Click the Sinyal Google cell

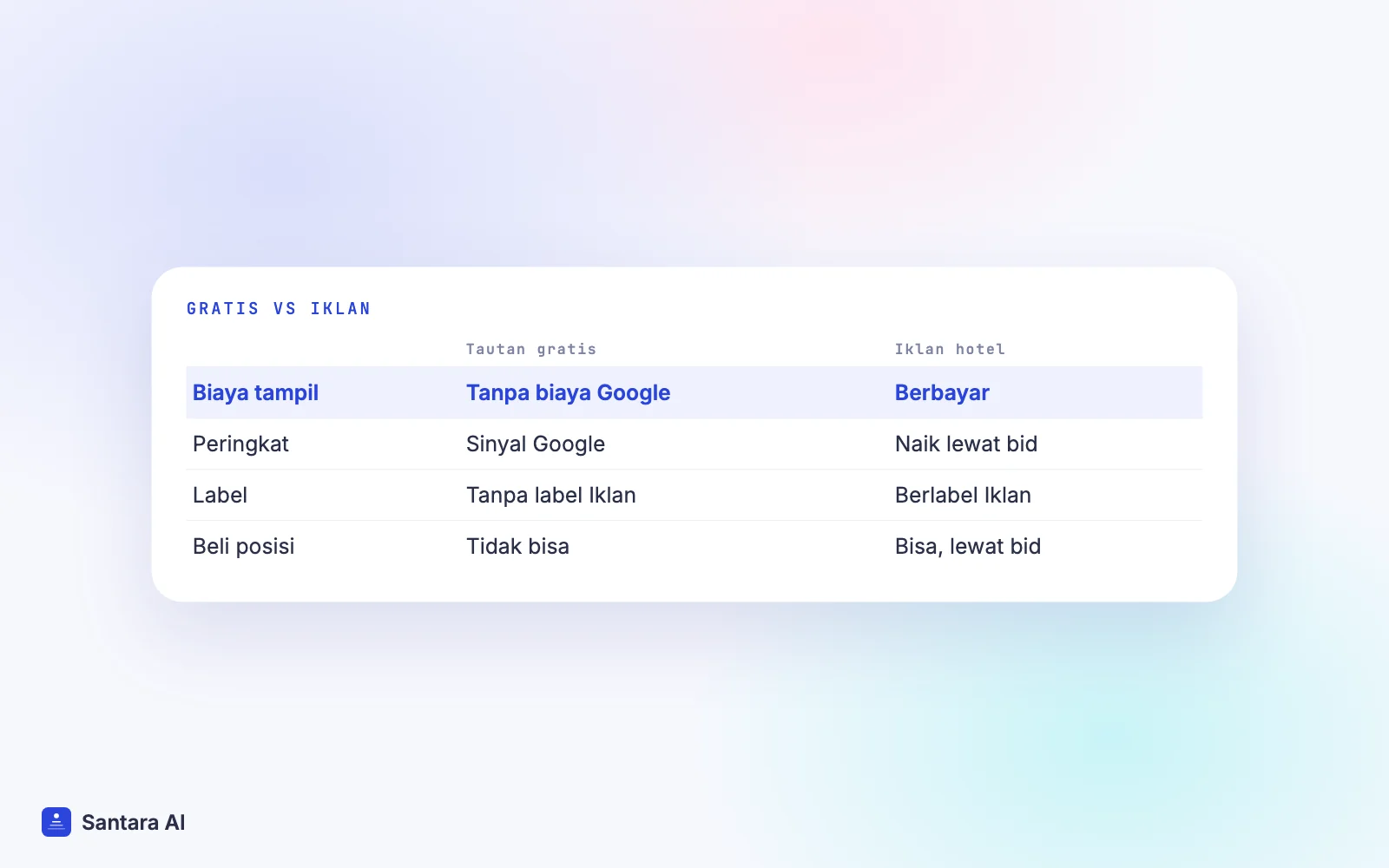pos(536,444)
